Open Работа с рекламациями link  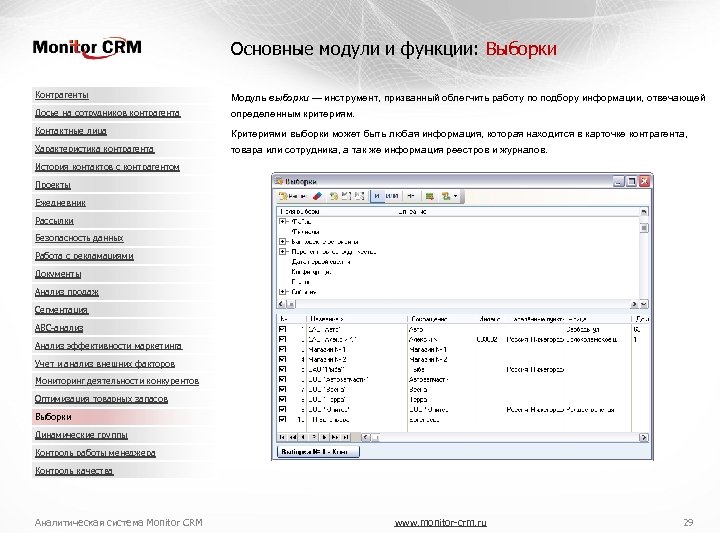[84, 256]
